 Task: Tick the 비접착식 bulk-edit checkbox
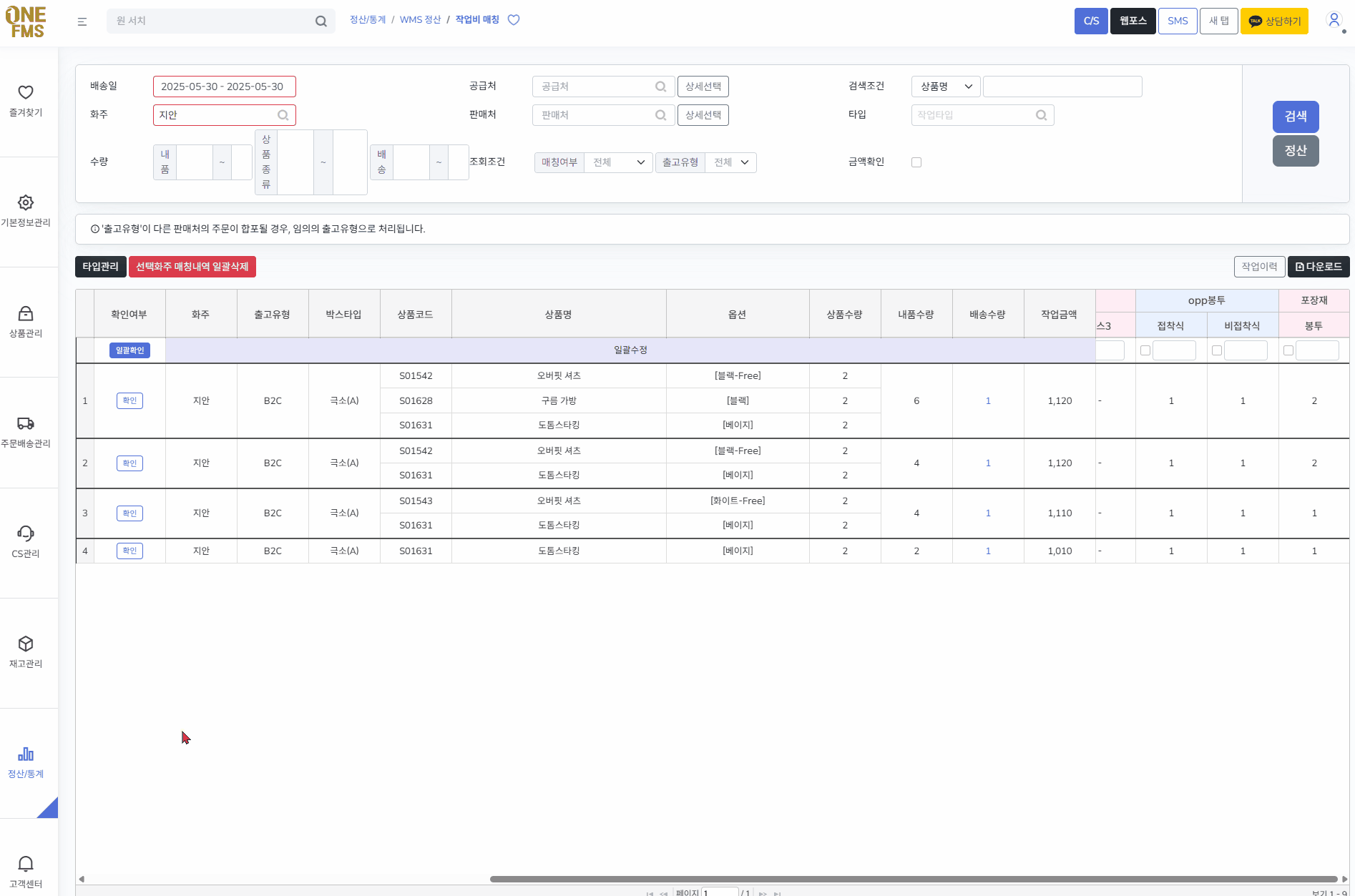pyautogui.click(x=1217, y=350)
